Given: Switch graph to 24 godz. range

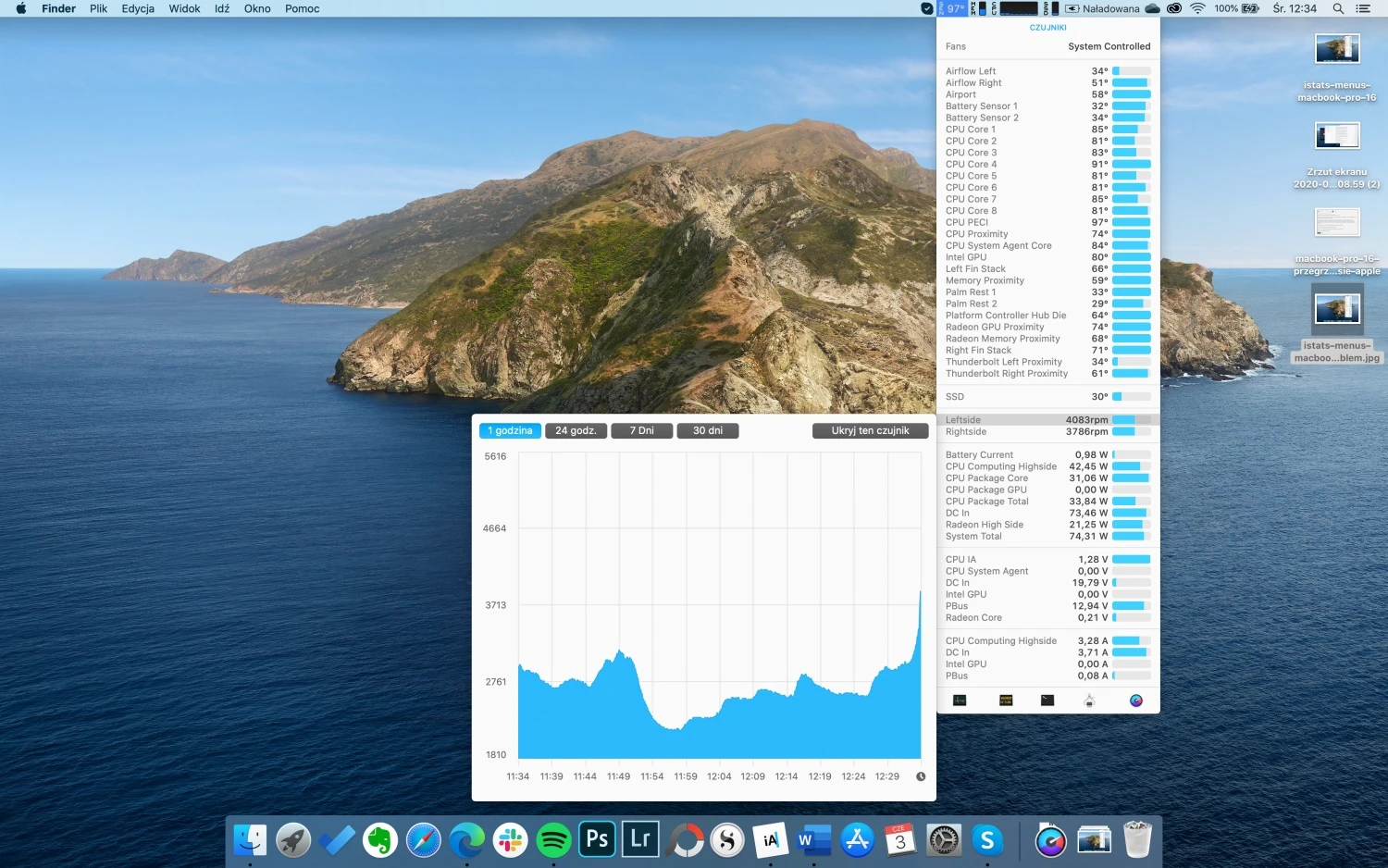Looking at the screenshot, I should click(x=576, y=430).
